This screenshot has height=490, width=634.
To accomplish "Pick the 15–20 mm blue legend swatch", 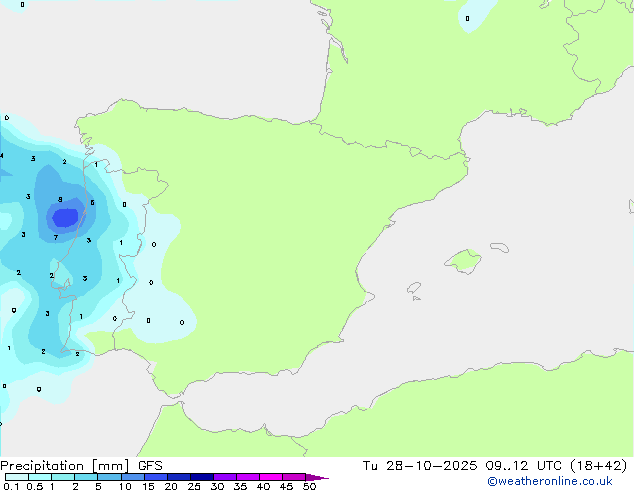I will pos(156,477).
